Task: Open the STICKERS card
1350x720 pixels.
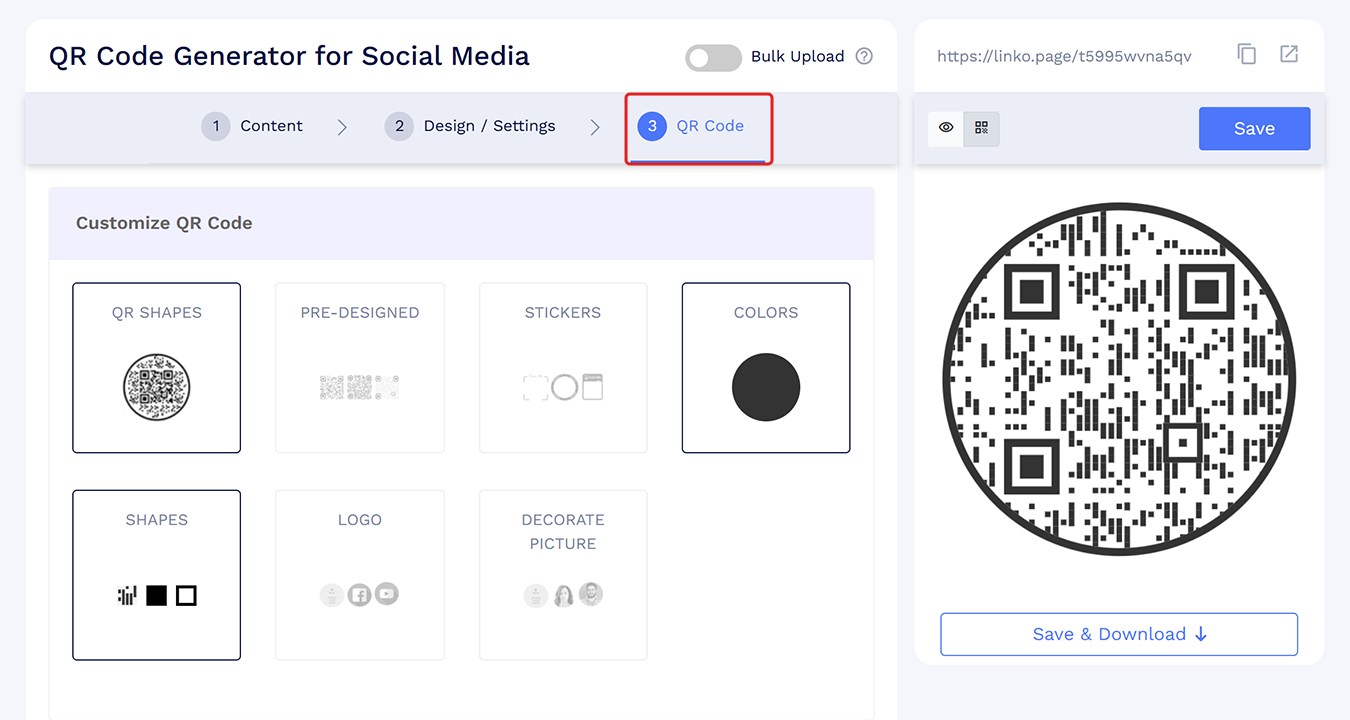Action: click(563, 368)
